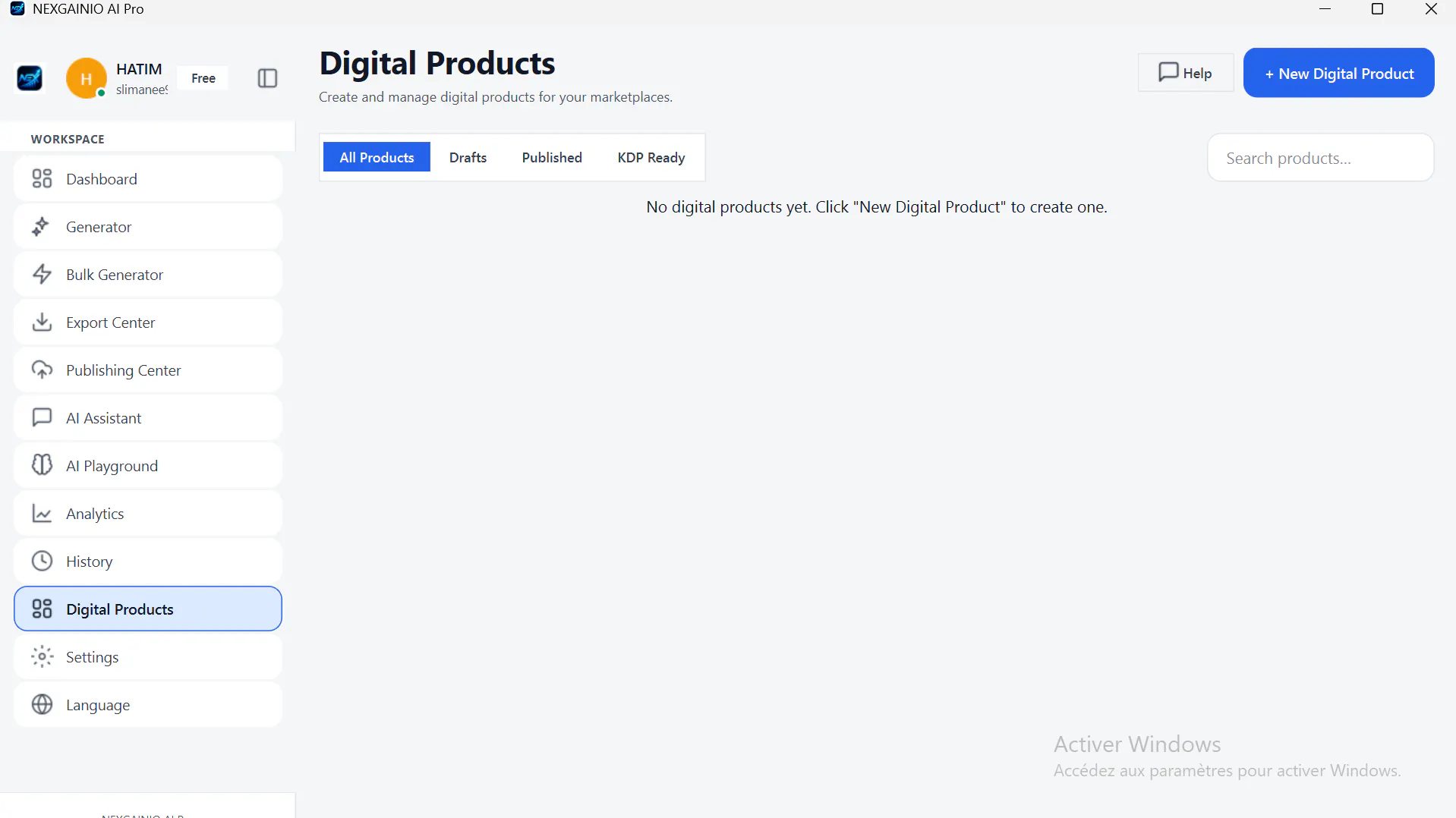Click the WORKSPACE section label
Screen dimensions: 1456x818
pos(68,140)
